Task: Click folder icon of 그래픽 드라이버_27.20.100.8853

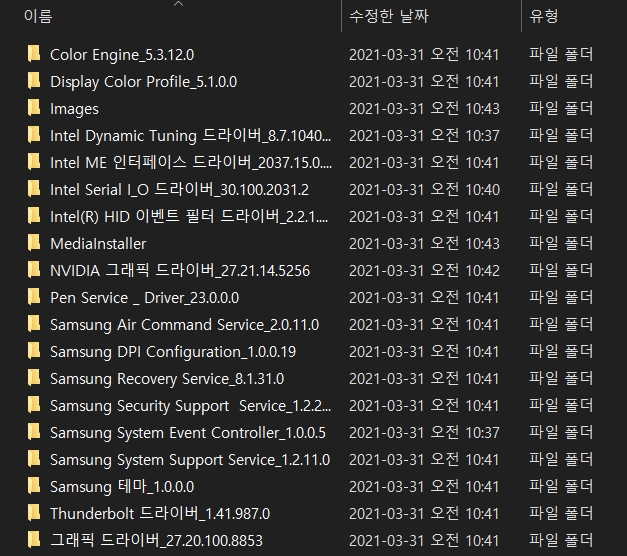Action: (x=34, y=540)
